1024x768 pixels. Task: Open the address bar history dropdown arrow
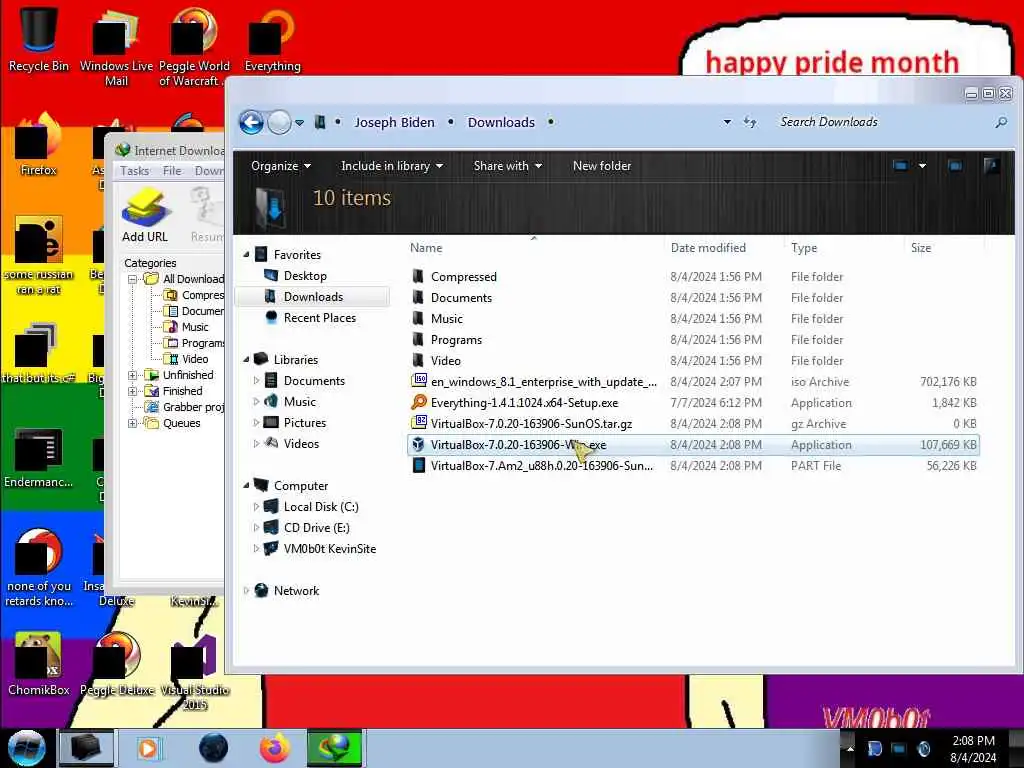coord(727,122)
